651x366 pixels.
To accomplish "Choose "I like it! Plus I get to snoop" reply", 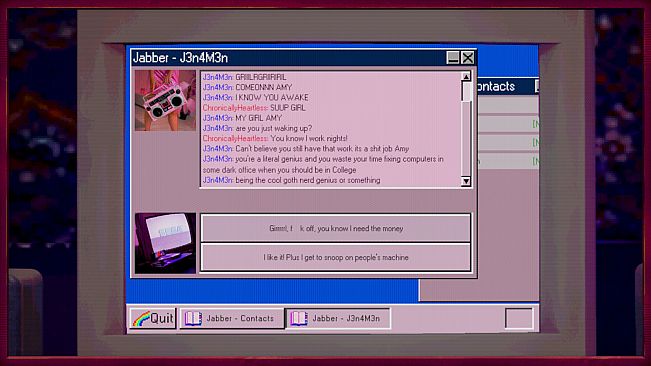I will 336,257.
